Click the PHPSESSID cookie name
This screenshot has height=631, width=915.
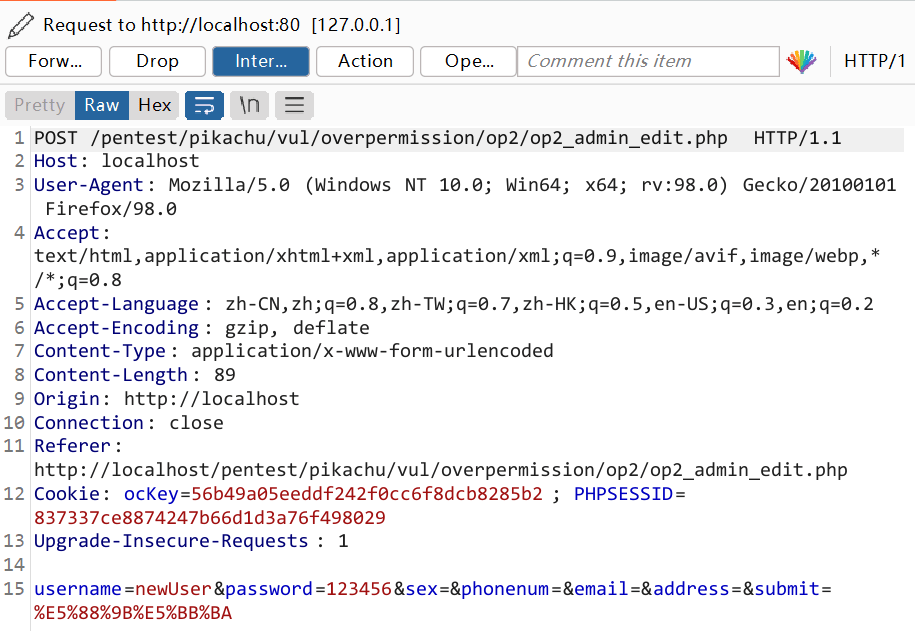pyautogui.click(x=623, y=494)
